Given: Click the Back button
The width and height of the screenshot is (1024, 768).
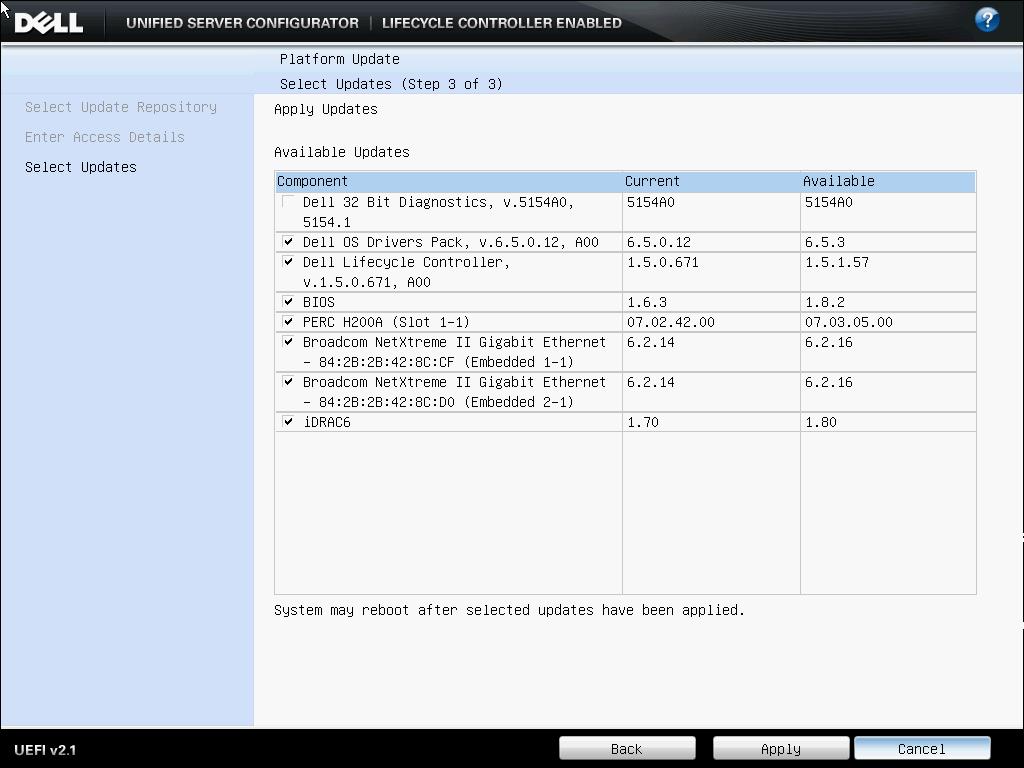Looking at the screenshot, I should pos(627,748).
